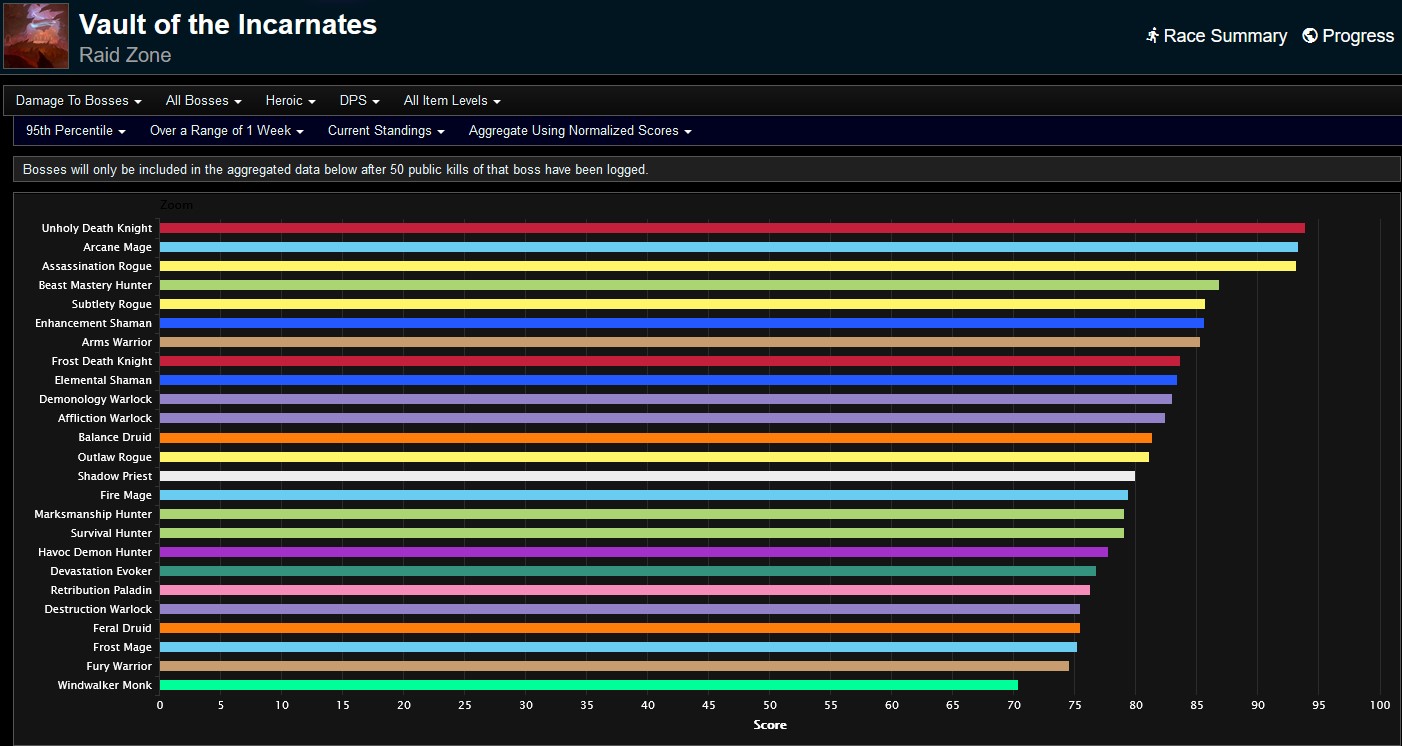
Task: Open the Heroic difficulty dropdown
Action: (289, 100)
